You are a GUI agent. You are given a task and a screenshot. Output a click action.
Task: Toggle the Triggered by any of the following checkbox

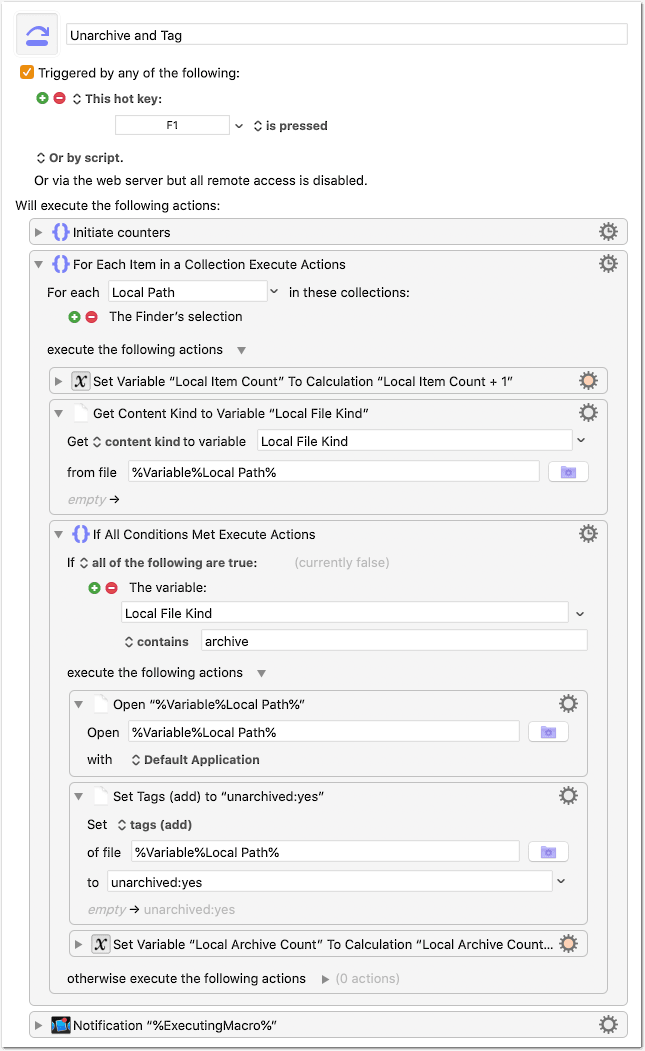tap(27, 72)
